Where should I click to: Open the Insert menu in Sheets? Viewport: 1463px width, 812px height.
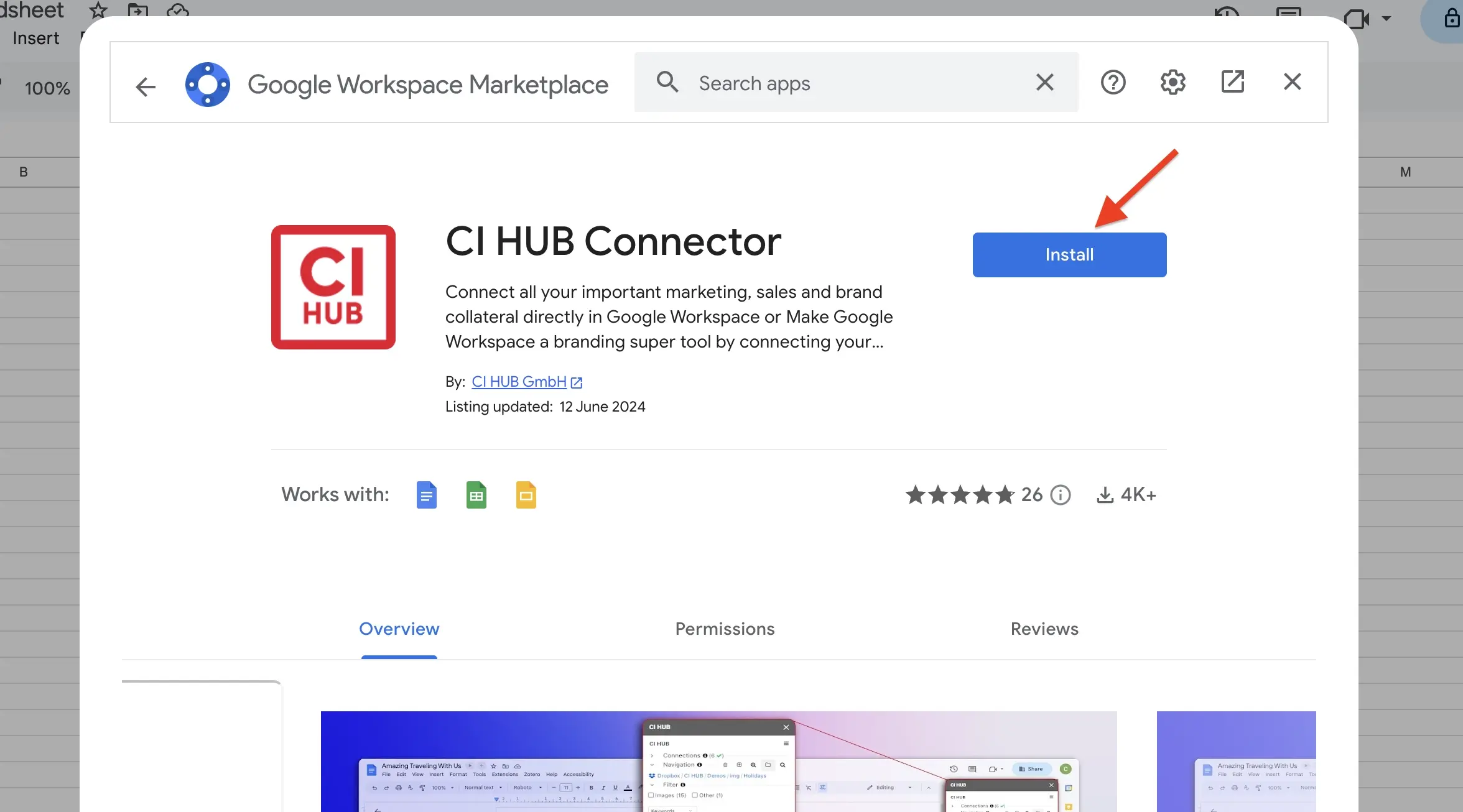36,39
